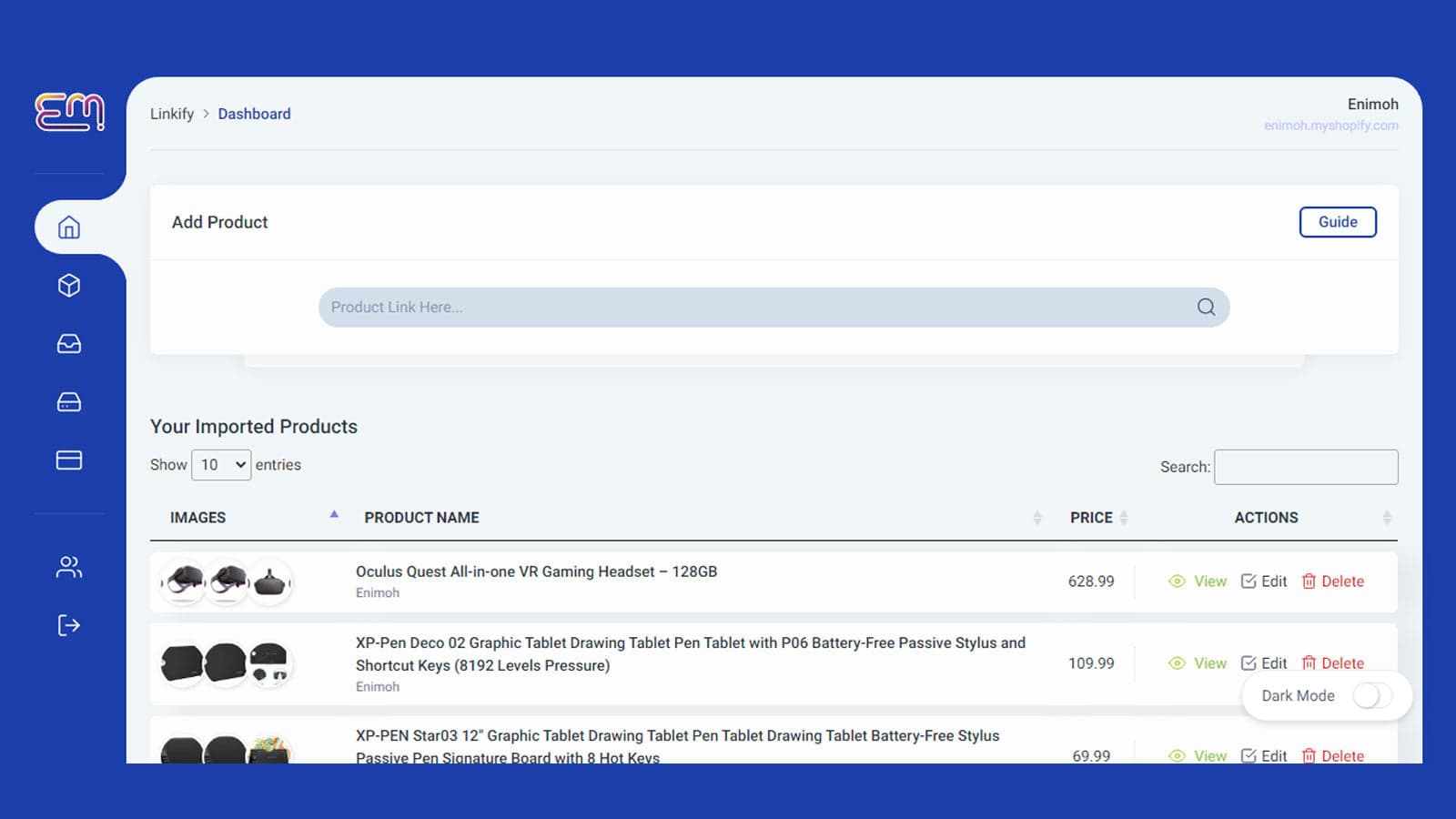Click the Guide button
The width and height of the screenshot is (1456, 819).
1338,221
